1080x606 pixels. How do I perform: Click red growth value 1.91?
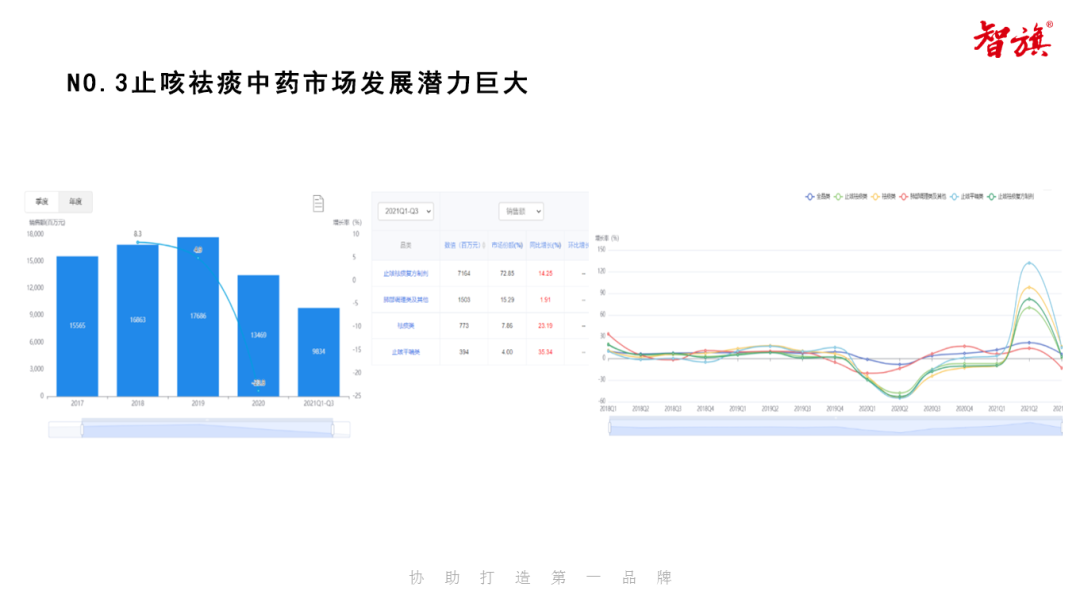(545, 300)
